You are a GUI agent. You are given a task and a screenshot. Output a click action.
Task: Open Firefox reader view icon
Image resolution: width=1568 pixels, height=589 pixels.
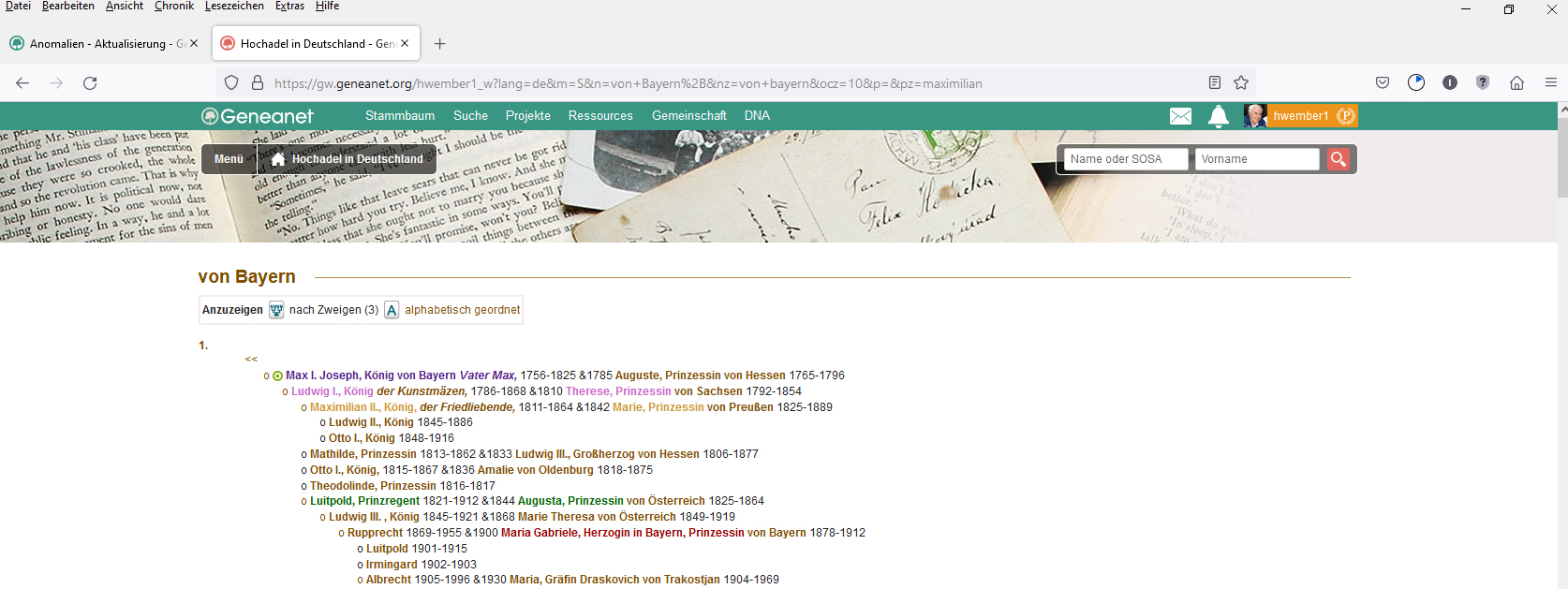(x=1214, y=83)
